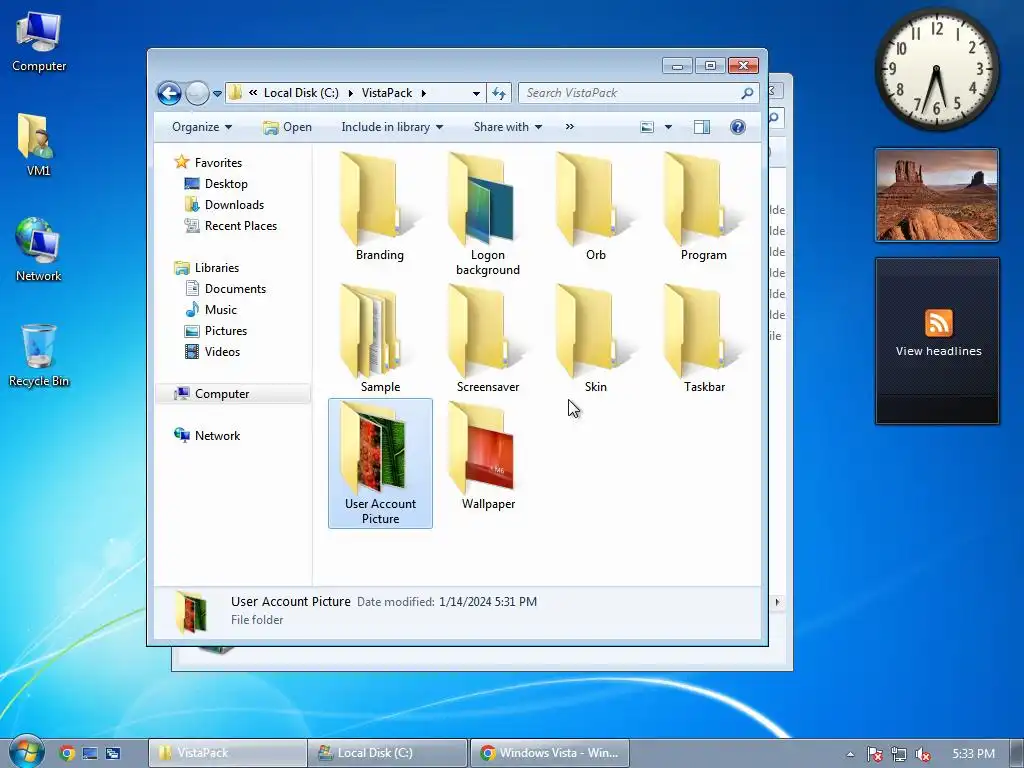The width and height of the screenshot is (1024, 768).
Task: Click Show desktop quick launch icon
Action: (89, 753)
